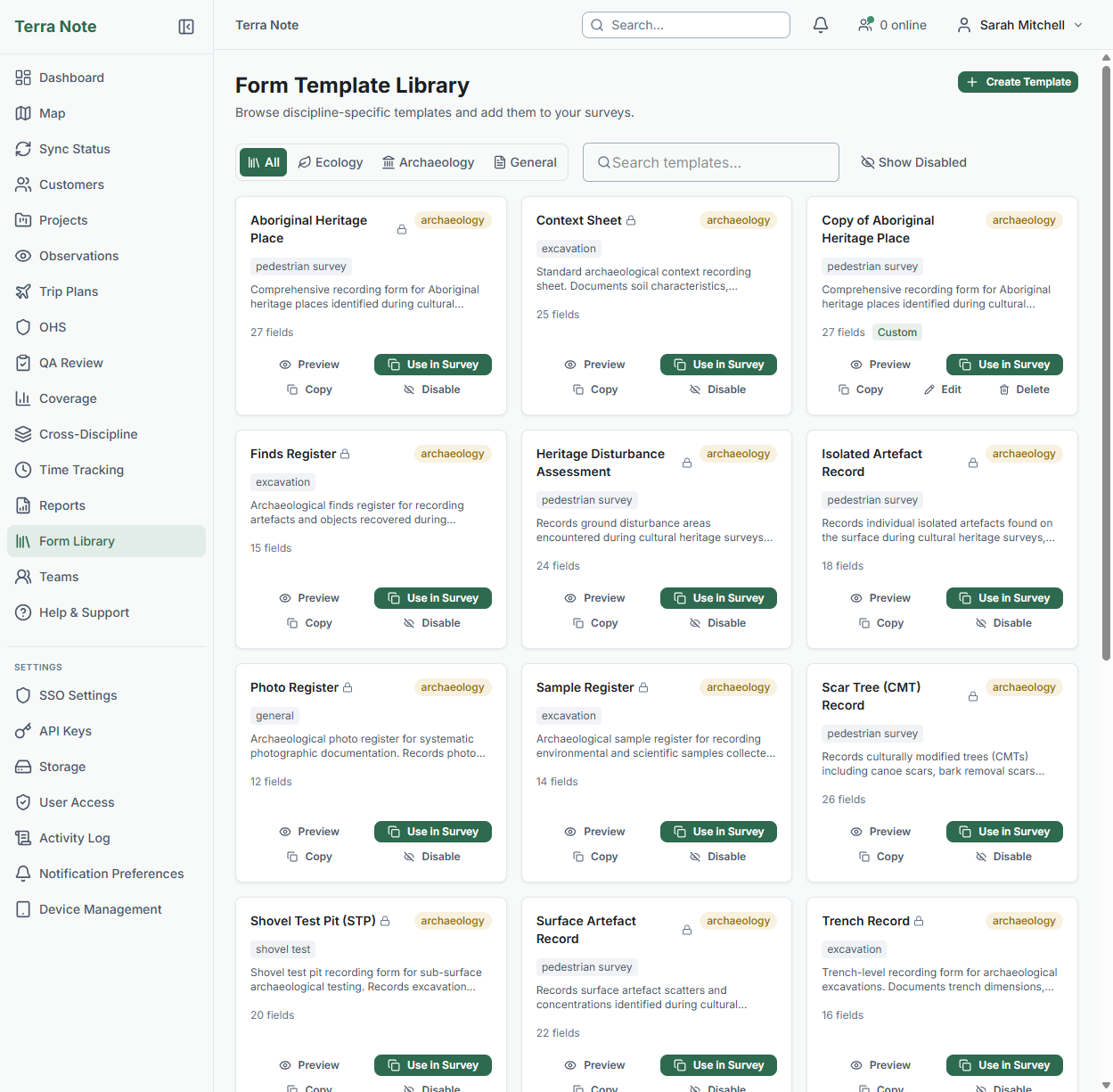Focus the Search templates field

(x=711, y=162)
